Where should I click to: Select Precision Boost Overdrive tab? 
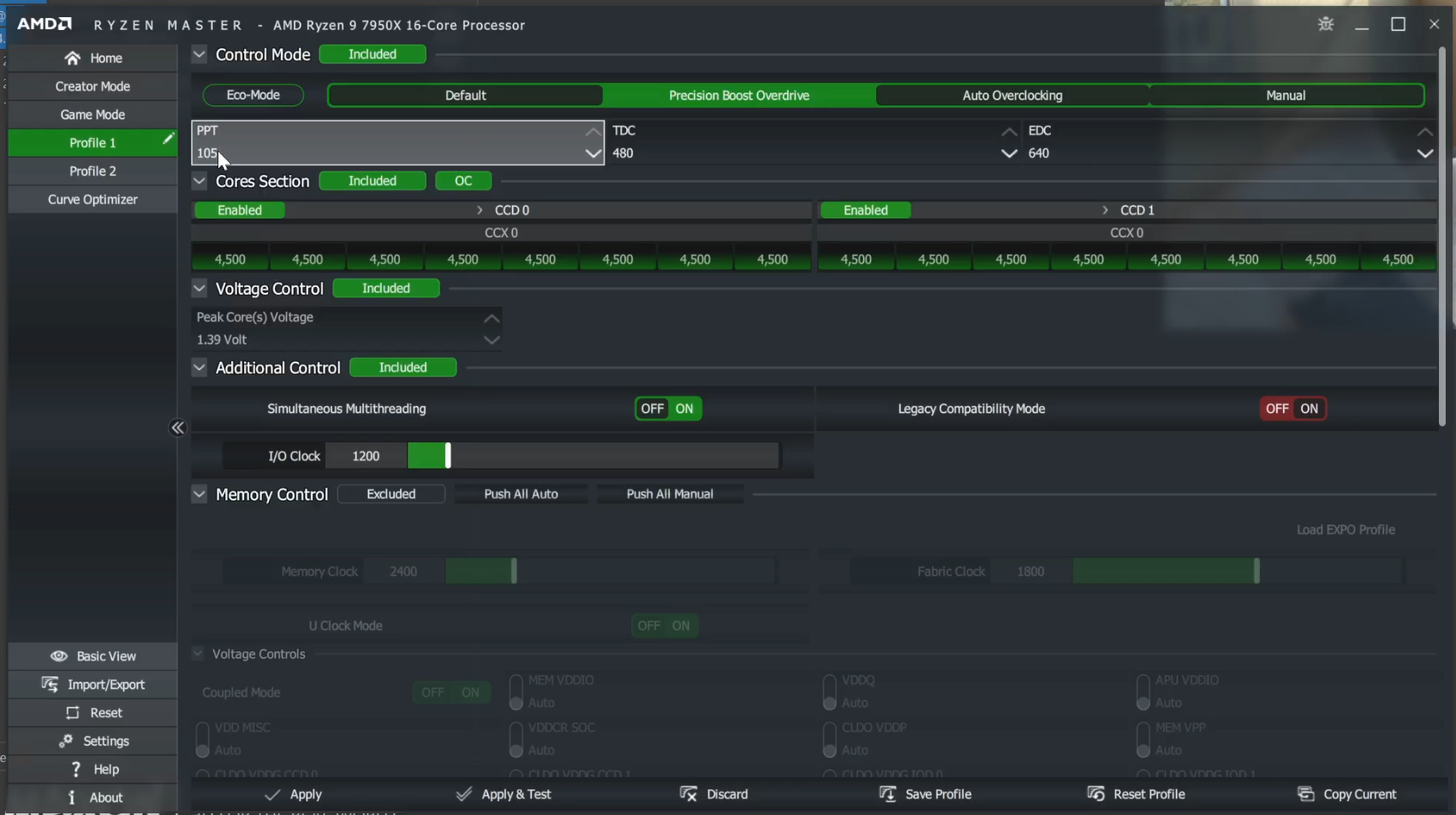pos(739,96)
